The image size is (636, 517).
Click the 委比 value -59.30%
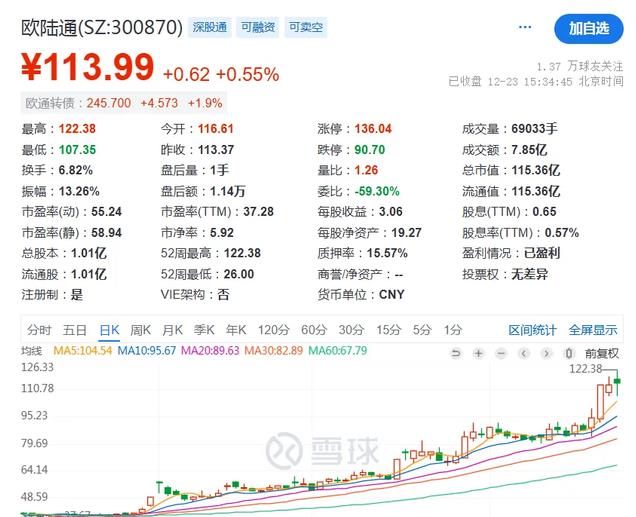377,191
